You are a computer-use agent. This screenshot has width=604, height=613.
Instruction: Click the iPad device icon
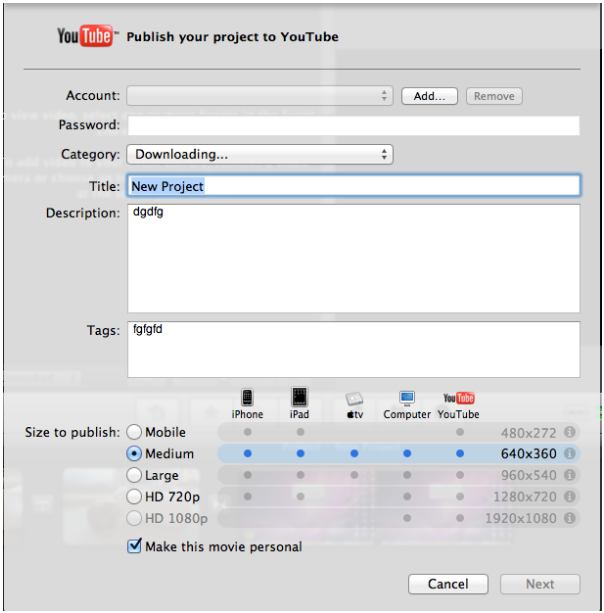(x=299, y=397)
